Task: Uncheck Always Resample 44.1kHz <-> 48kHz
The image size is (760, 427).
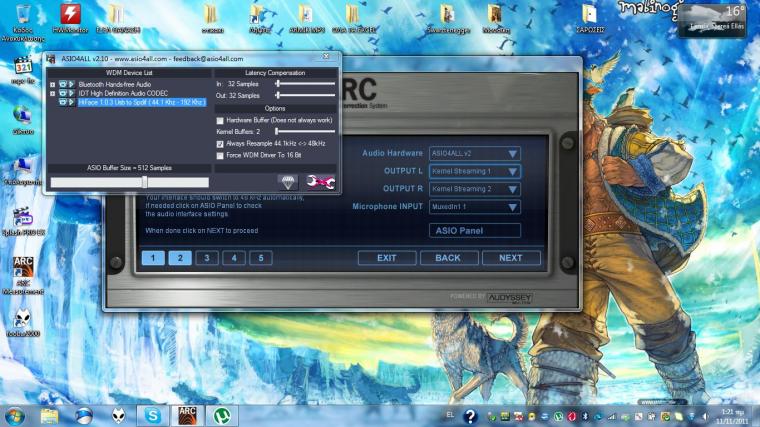Action: click(220, 143)
